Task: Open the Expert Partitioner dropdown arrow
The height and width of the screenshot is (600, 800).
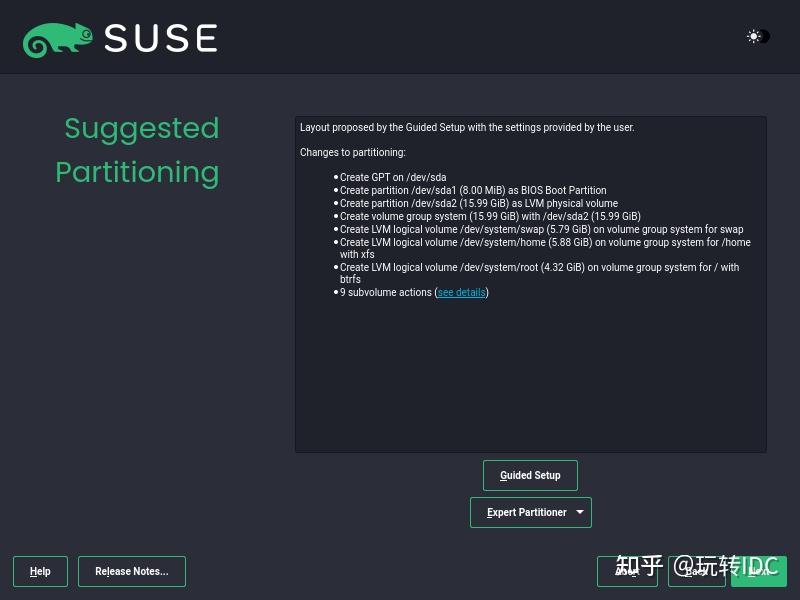Action: (x=578, y=512)
